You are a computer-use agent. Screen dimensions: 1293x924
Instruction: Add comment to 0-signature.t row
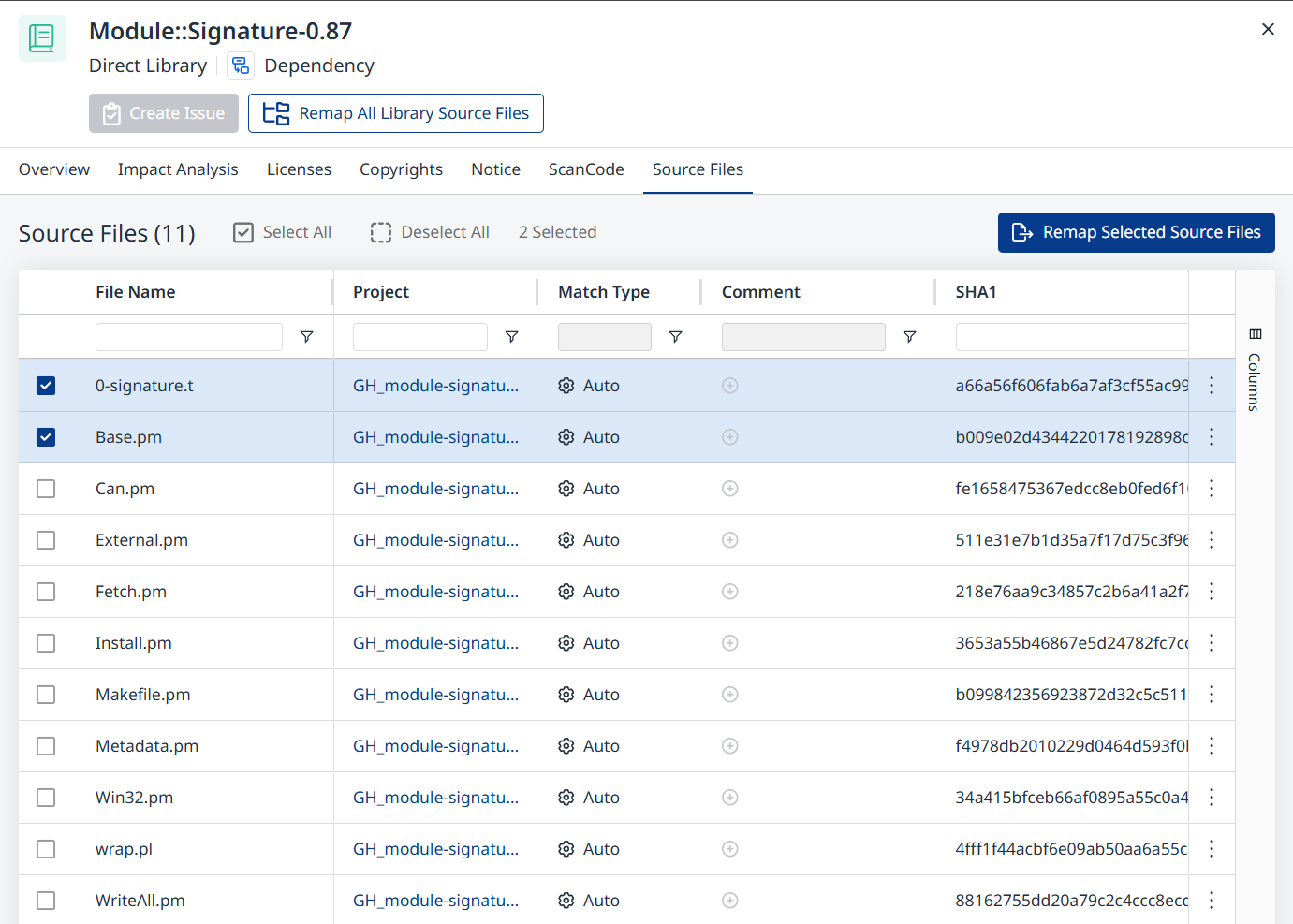(730, 386)
